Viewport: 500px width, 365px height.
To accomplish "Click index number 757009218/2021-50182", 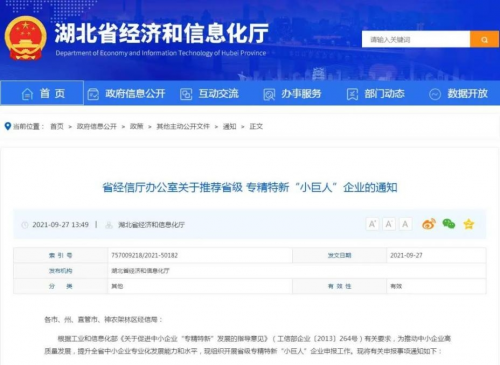I will tap(144, 255).
